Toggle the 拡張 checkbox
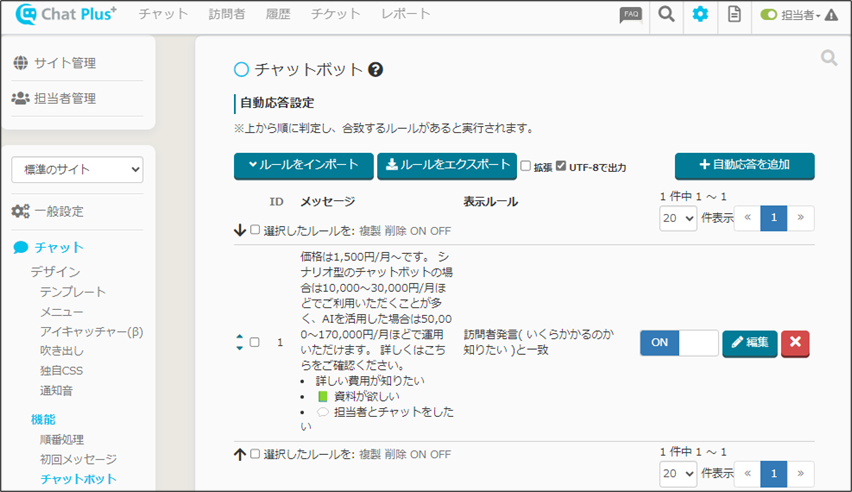Image resolution: width=852 pixels, height=492 pixels. click(x=525, y=166)
